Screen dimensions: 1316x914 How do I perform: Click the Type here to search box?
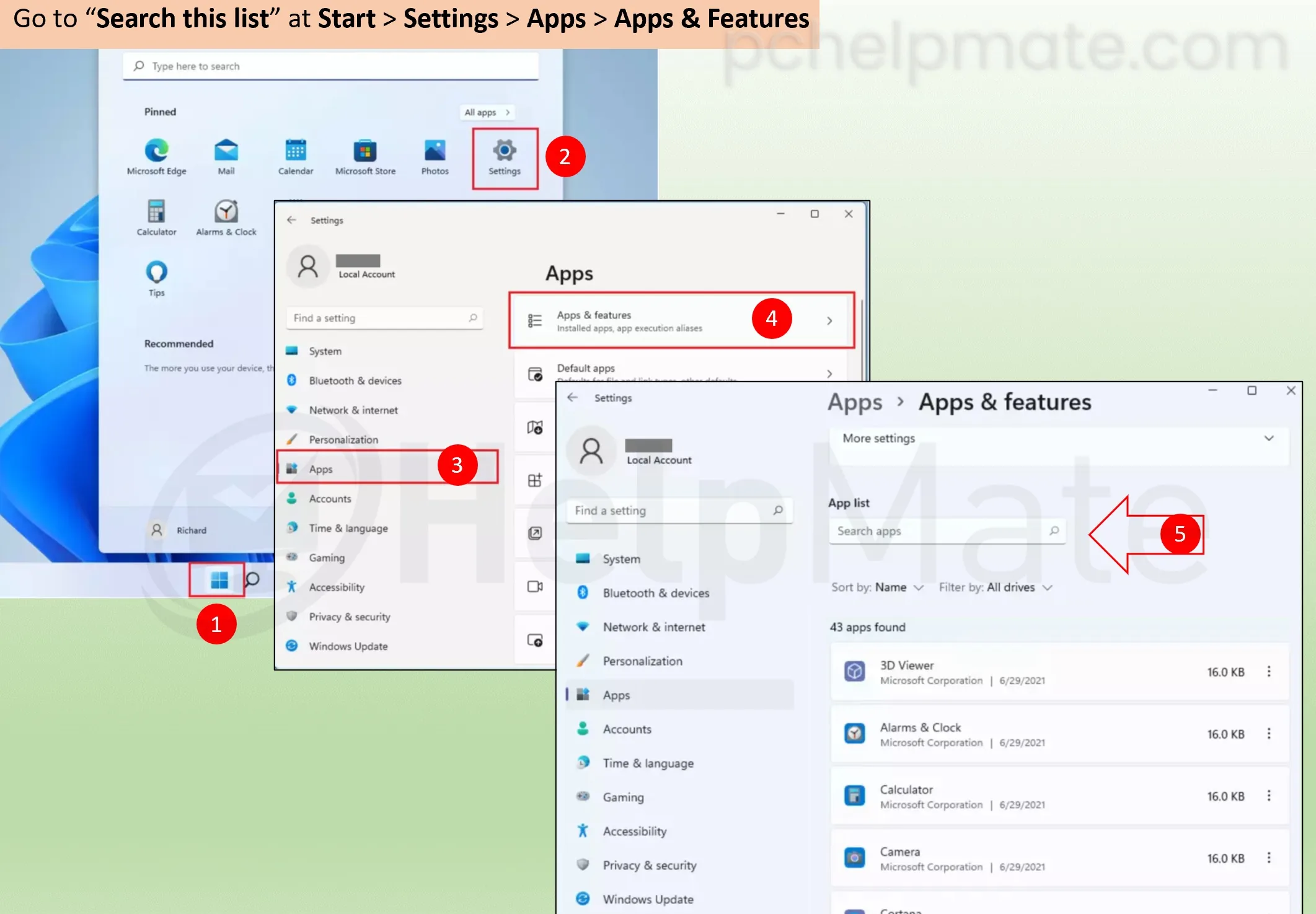pos(330,66)
